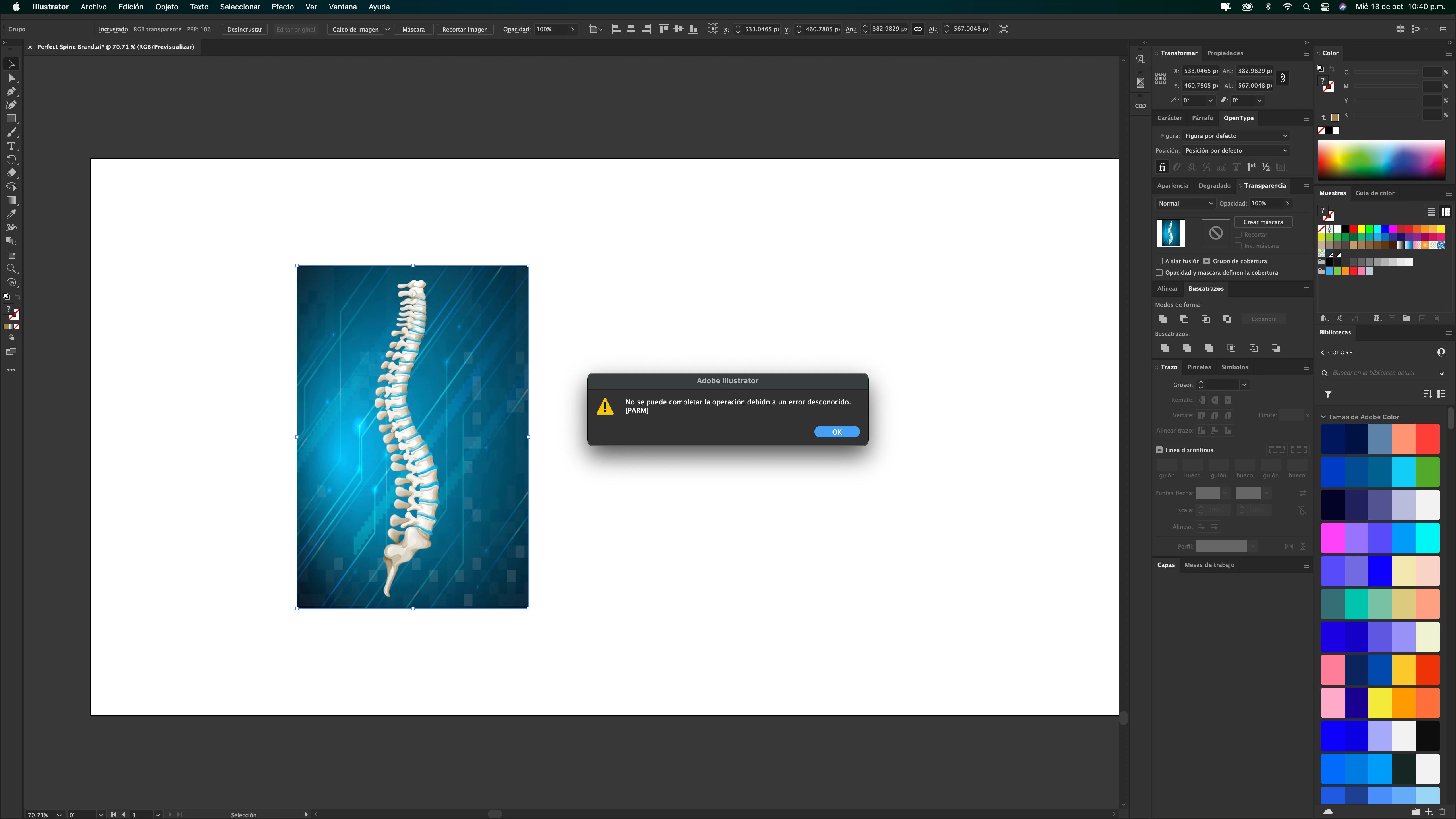Click the Unite shape mode icon
The height and width of the screenshot is (819, 1456).
1162,319
